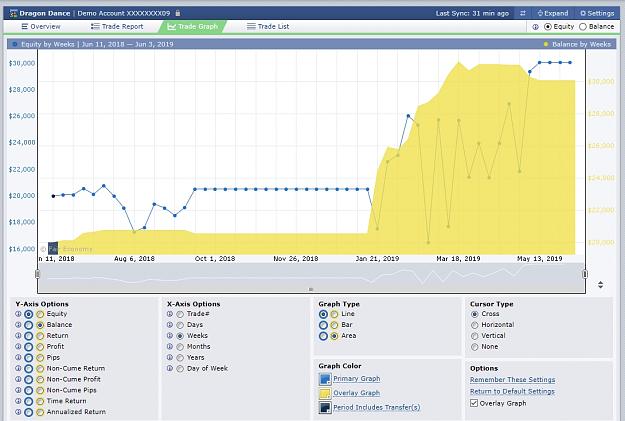This screenshot has height=421, width=625.
Task: Click the Overlay Graph yellow color swatch
Action: [x=325, y=393]
